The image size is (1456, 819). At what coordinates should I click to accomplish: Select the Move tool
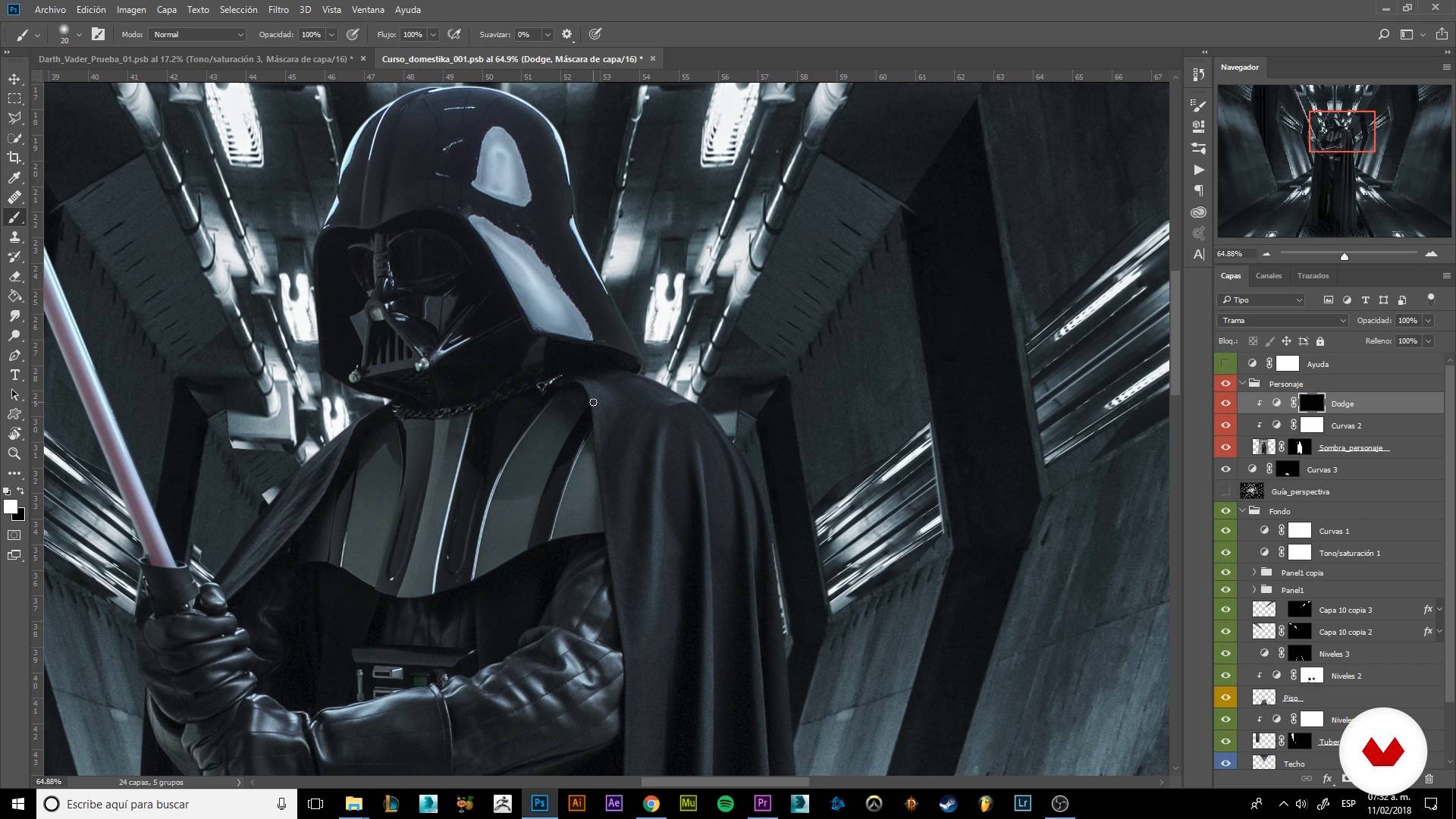coord(14,79)
